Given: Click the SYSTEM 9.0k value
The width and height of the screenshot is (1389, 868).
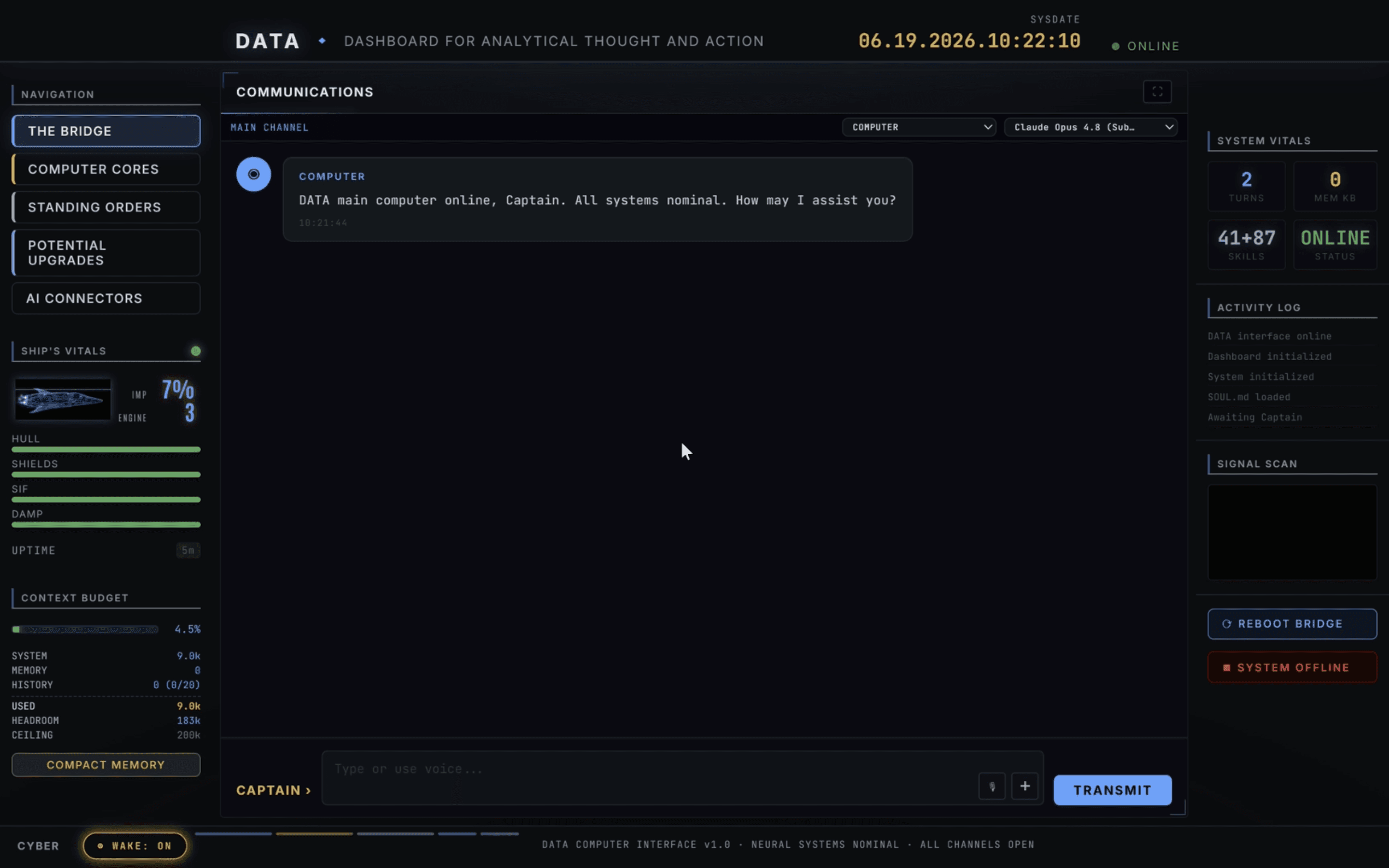Looking at the screenshot, I should coord(188,656).
